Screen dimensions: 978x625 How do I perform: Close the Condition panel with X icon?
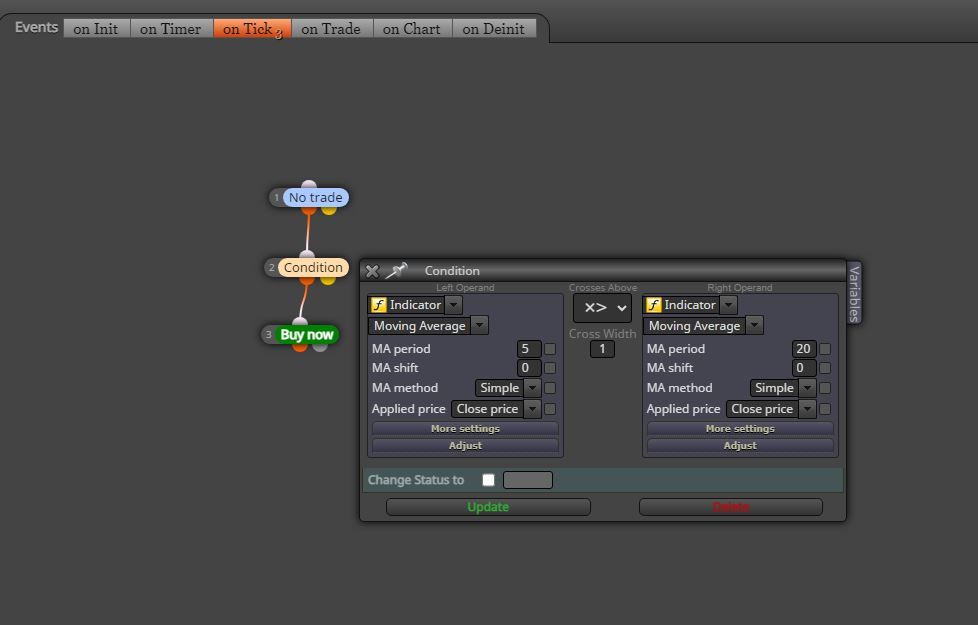coord(372,271)
